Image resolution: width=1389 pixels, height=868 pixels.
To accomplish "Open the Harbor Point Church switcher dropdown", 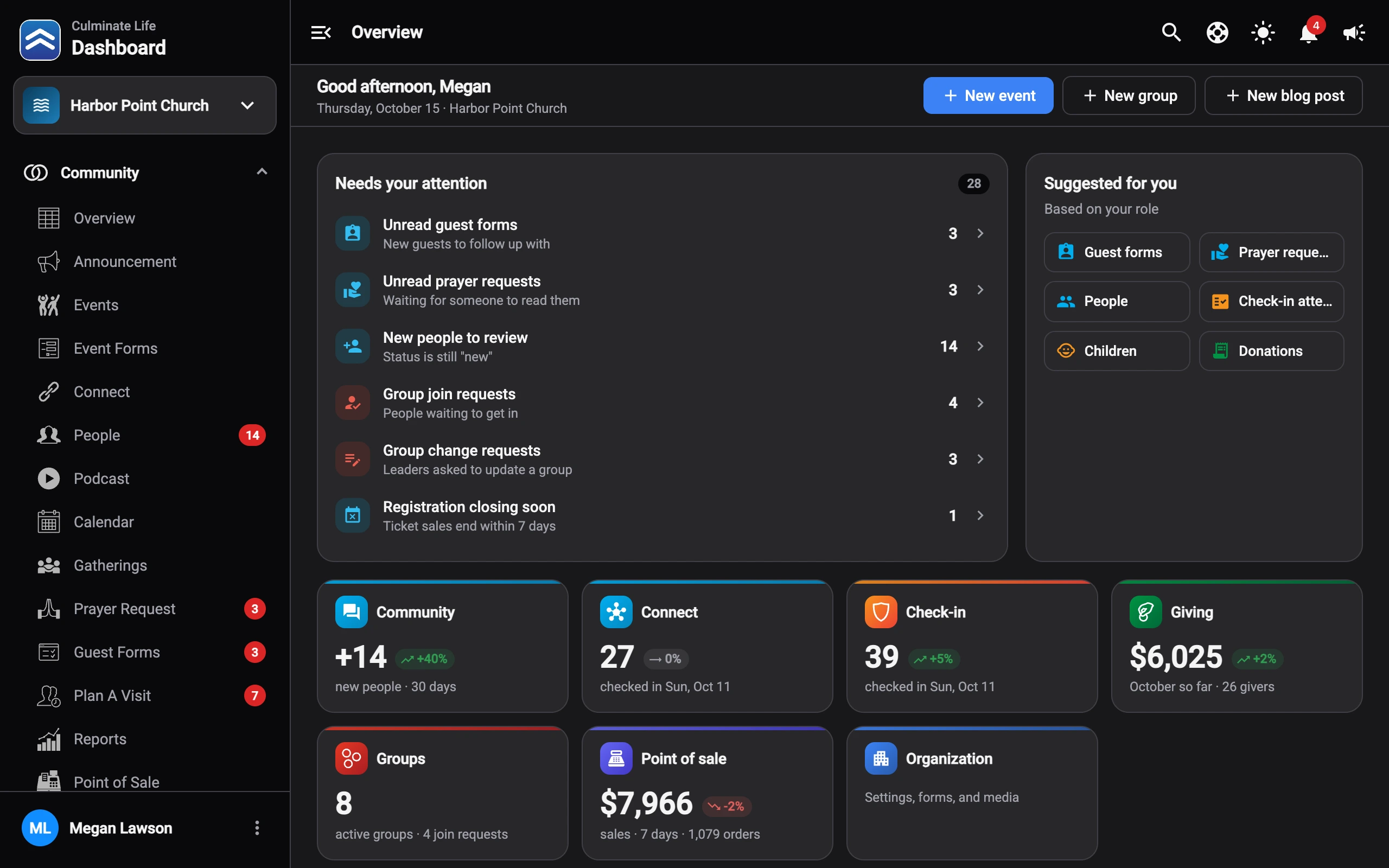I will 145,105.
